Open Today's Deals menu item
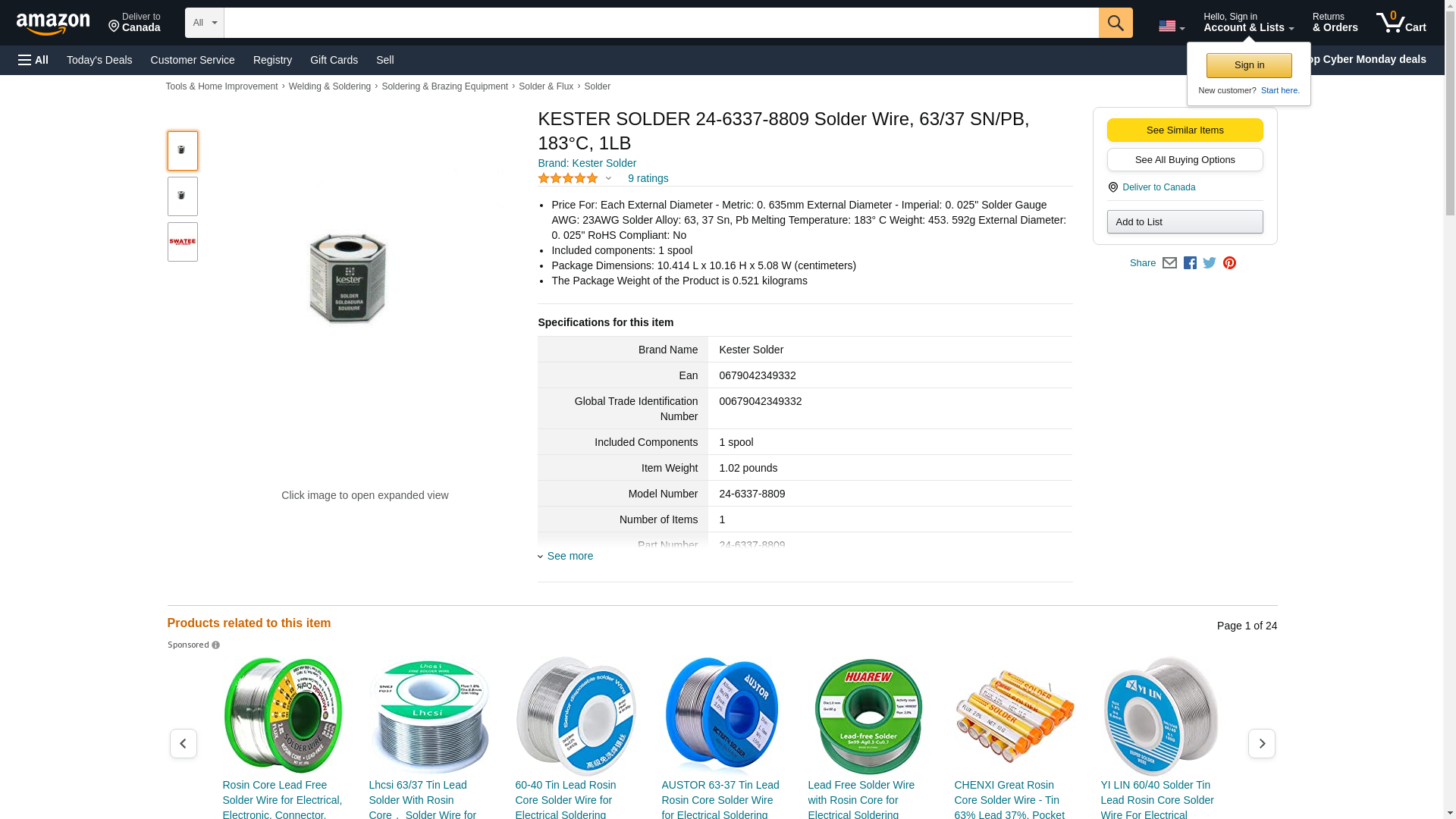The image size is (1456, 819). tap(99, 60)
